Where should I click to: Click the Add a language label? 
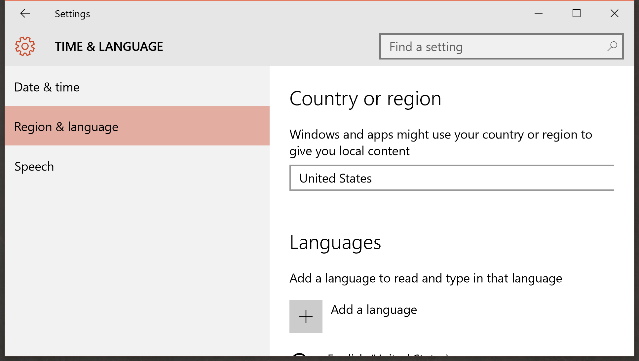pos(374,310)
